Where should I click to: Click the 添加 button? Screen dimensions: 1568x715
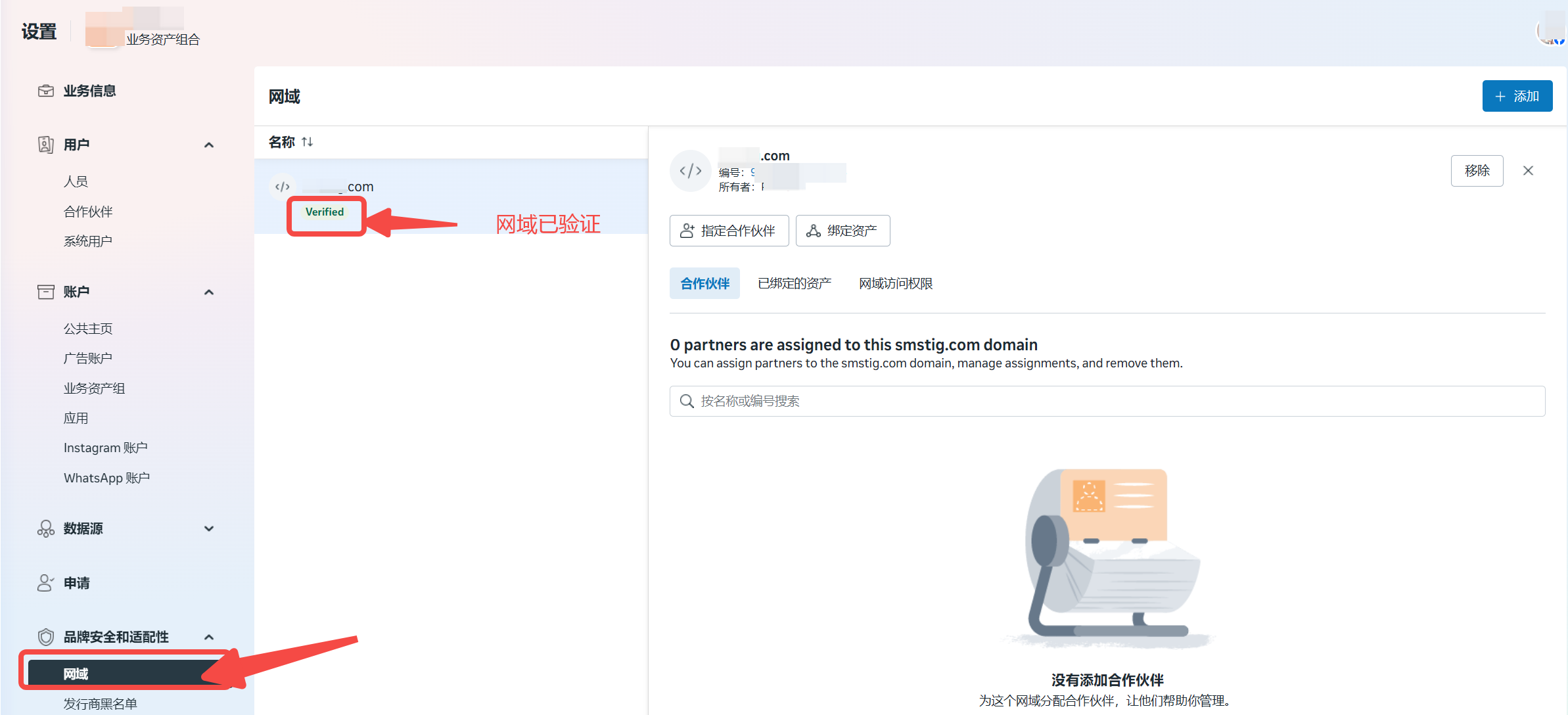point(1517,96)
